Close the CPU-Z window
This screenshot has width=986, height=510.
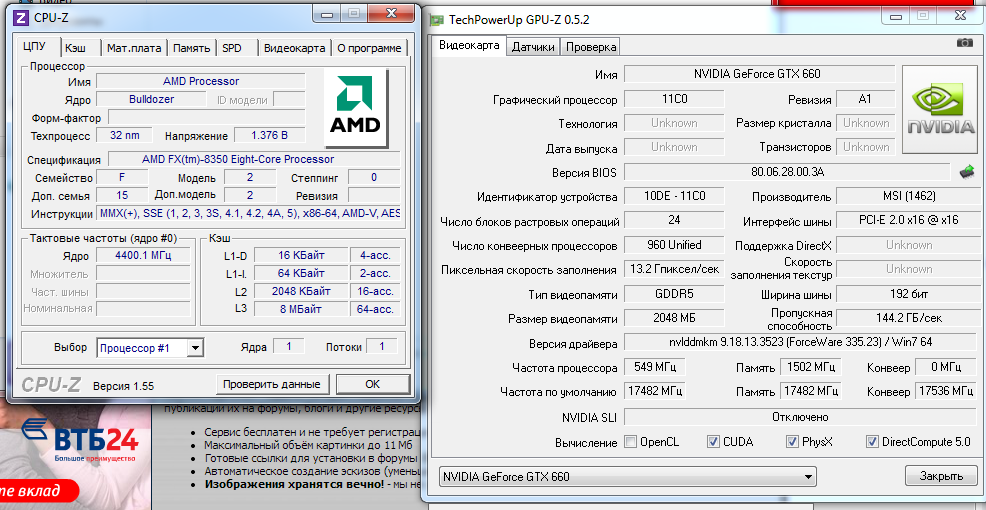[x=392, y=12]
